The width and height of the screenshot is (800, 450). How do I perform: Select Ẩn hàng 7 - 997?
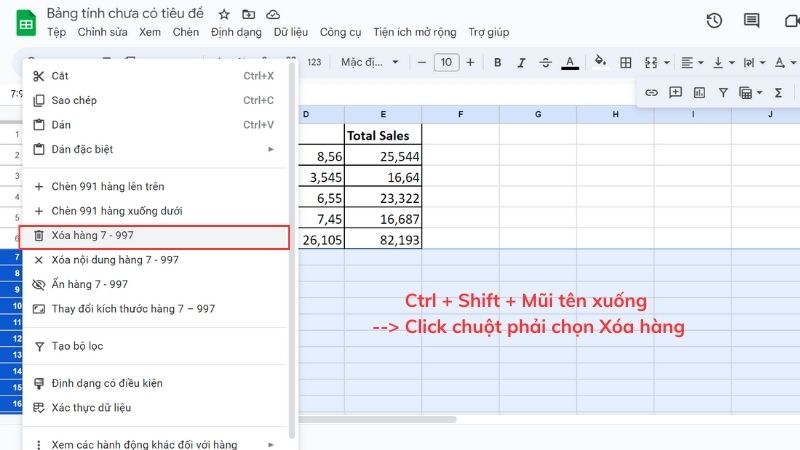point(155,285)
